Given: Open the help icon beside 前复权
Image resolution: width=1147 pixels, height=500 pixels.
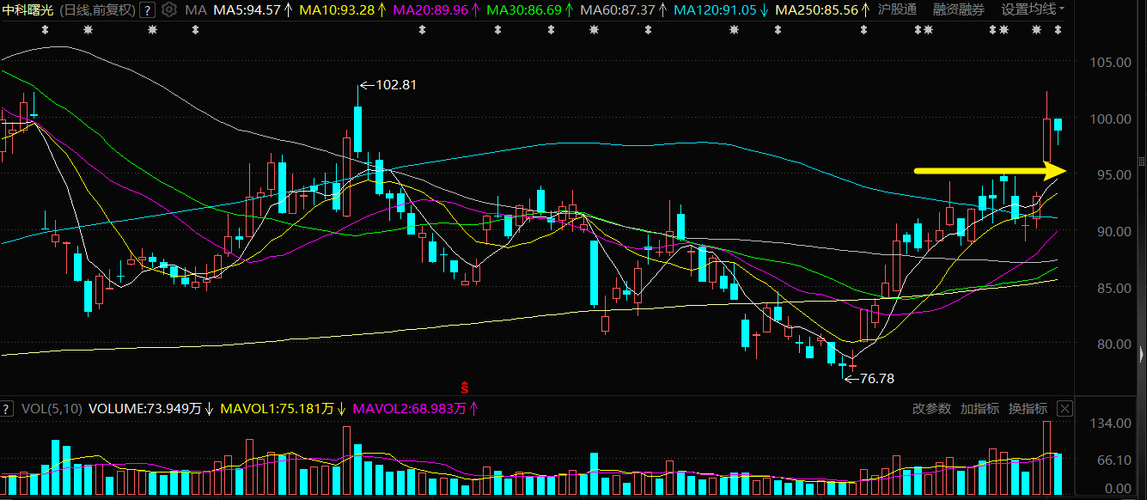Looking at the screenshot, I should pyautogui.click(x=147, y=10).
